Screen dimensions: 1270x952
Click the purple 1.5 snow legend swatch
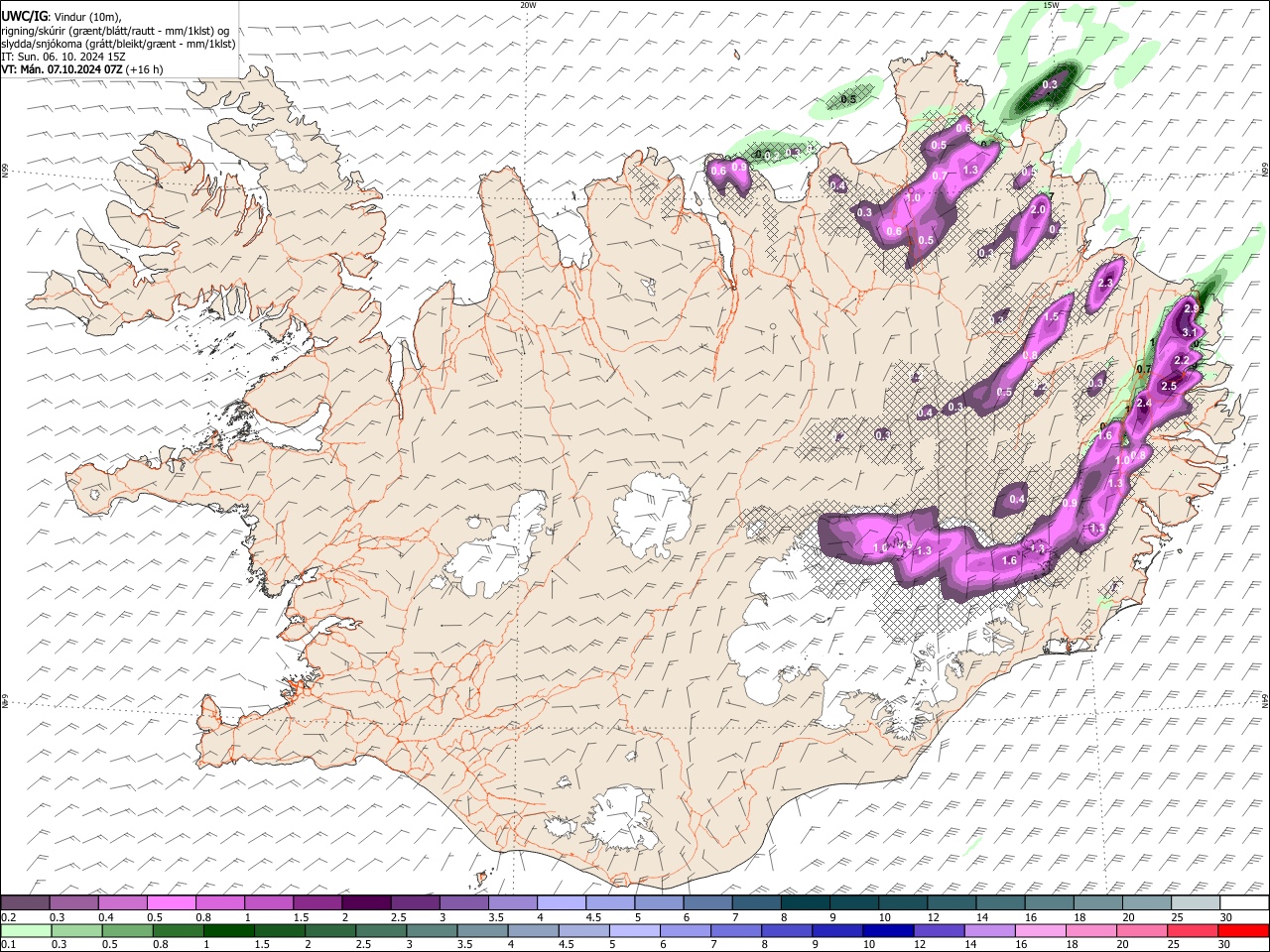coord(317,903)
